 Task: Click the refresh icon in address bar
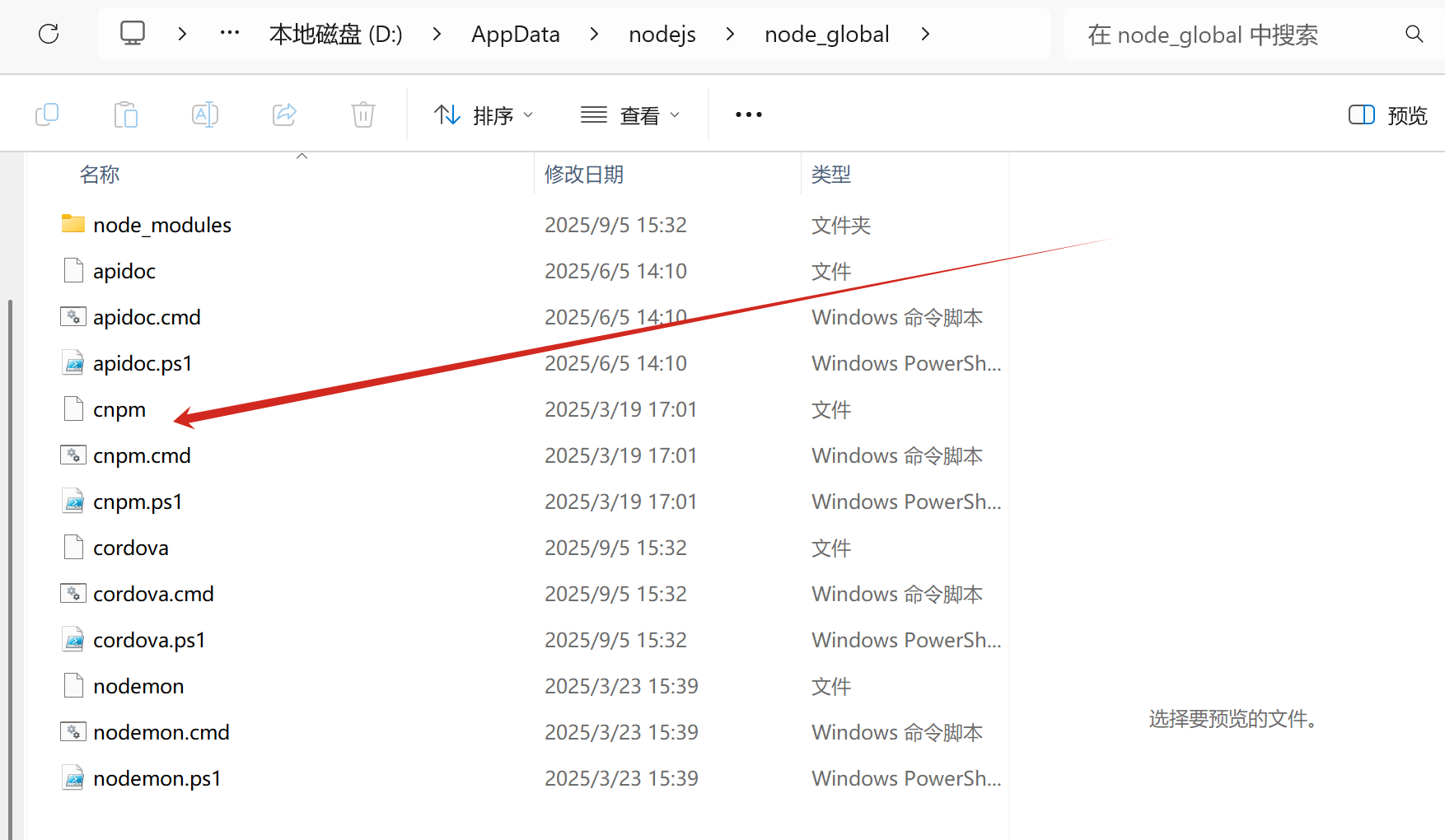click(49, 34)
